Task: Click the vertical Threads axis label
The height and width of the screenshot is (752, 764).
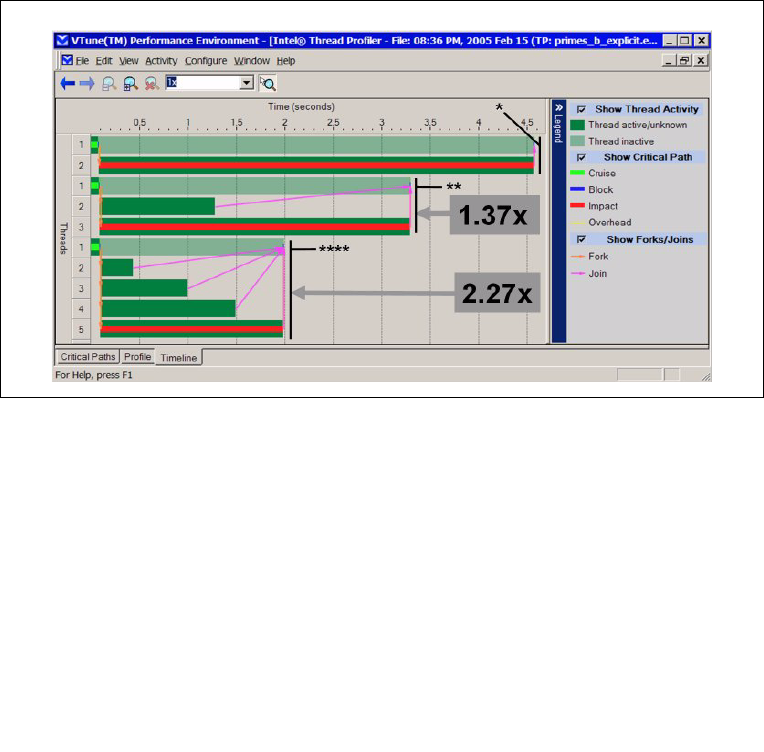Action: tap(63, 238)
